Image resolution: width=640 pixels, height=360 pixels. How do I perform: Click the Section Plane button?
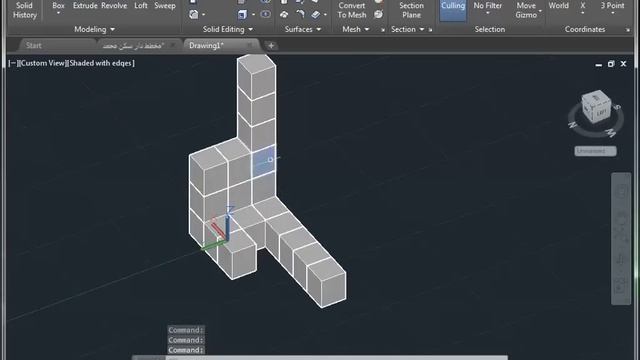point(411,10)
